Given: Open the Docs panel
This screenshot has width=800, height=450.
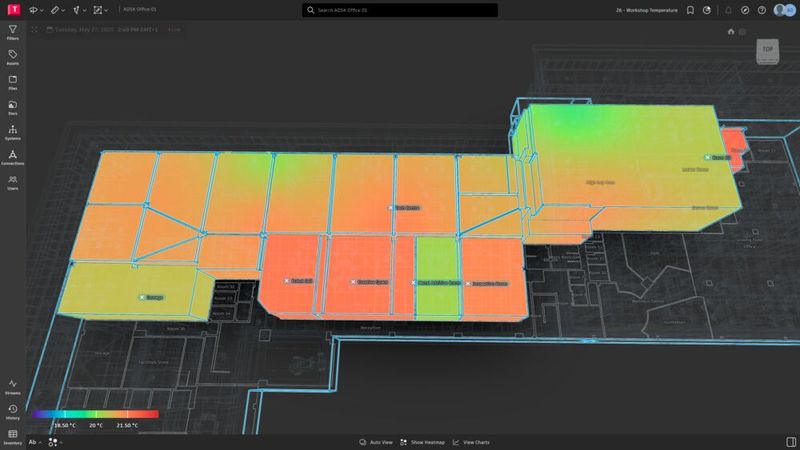Looking at the screenshot, I should [13, 107].
